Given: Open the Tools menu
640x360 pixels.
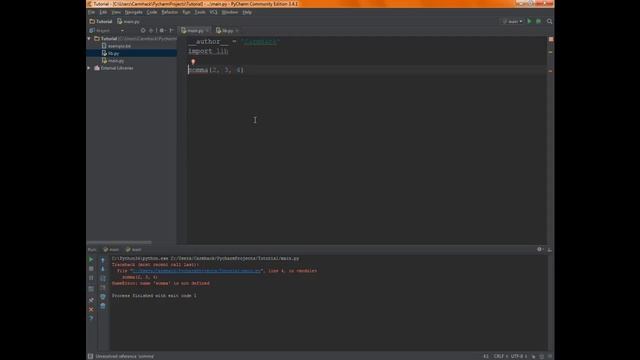Looking at the screenshot, I should pyautogui.click(x=200, y=12).
